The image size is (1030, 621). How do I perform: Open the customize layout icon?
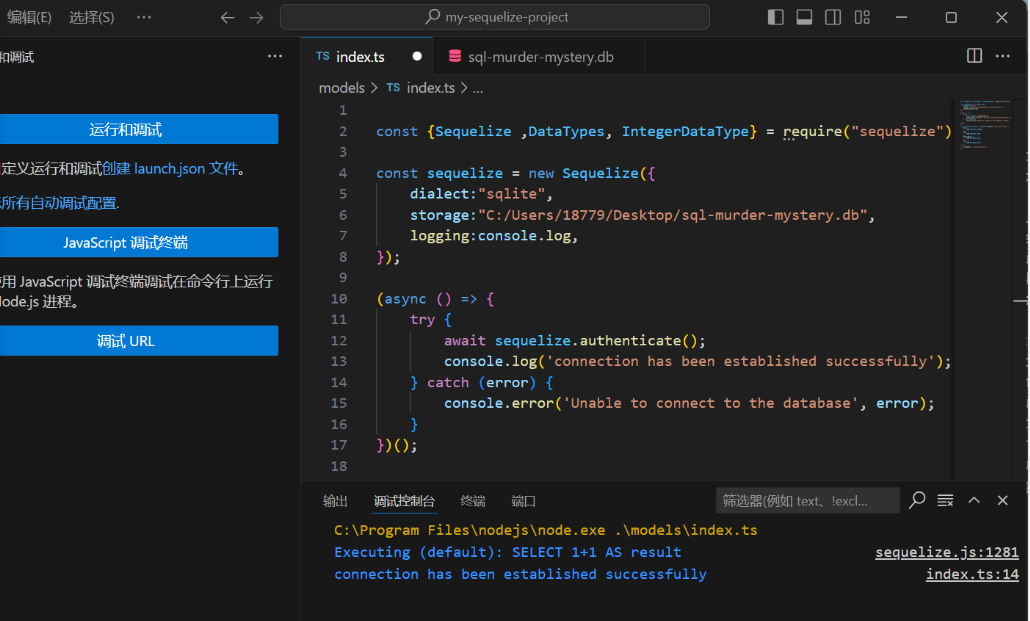862,17
